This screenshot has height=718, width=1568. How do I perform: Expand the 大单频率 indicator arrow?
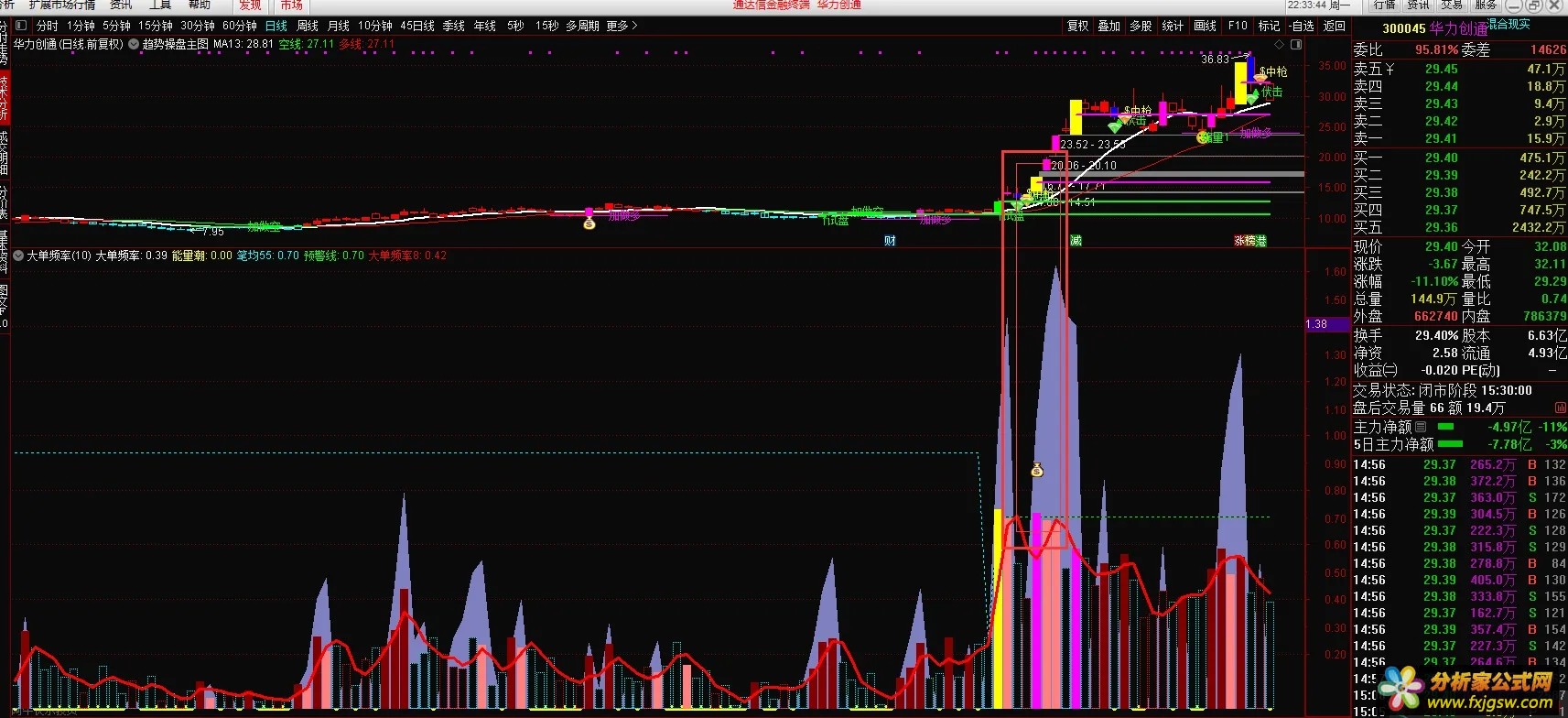pyautogui.click(x=18, y=256)
